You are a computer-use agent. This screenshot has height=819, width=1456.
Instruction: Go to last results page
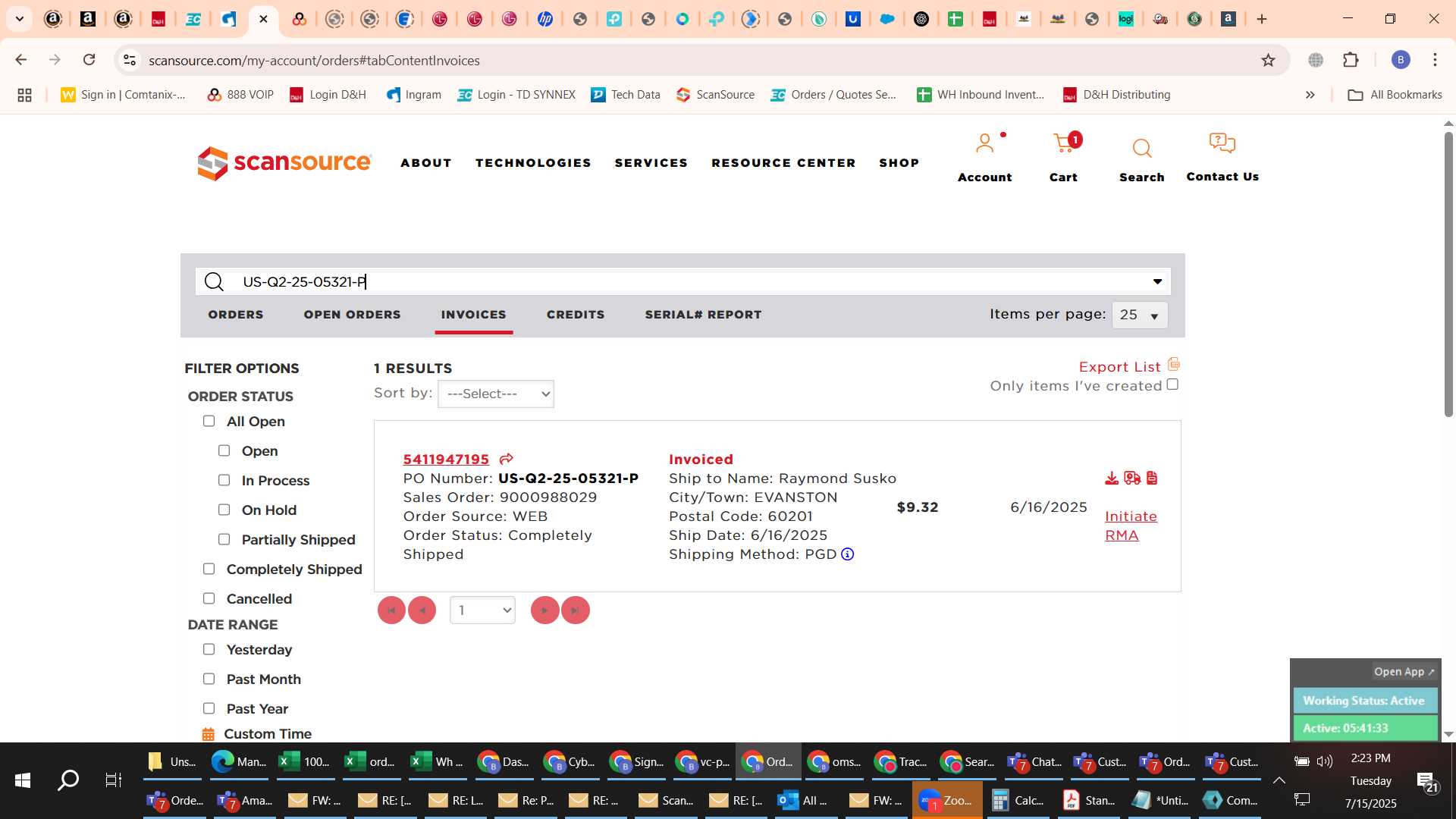(576, 610)
